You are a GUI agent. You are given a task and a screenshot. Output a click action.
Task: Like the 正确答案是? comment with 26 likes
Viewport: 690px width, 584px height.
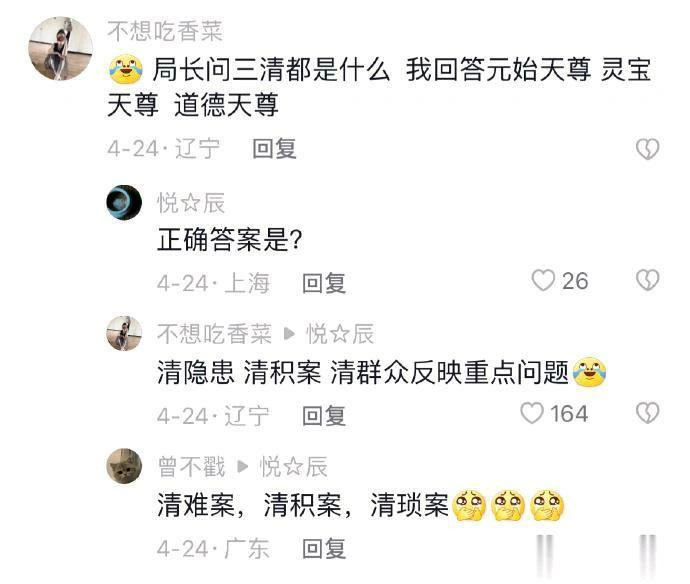coord(543,280)
